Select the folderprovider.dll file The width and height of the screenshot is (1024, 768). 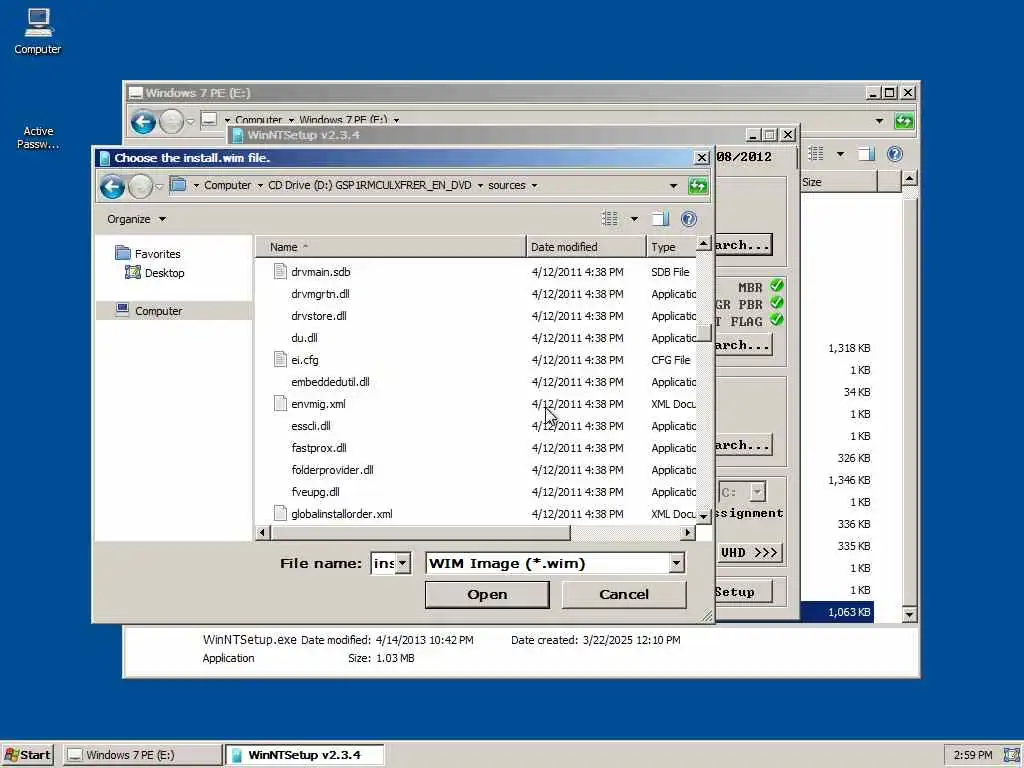coord(332,470)
